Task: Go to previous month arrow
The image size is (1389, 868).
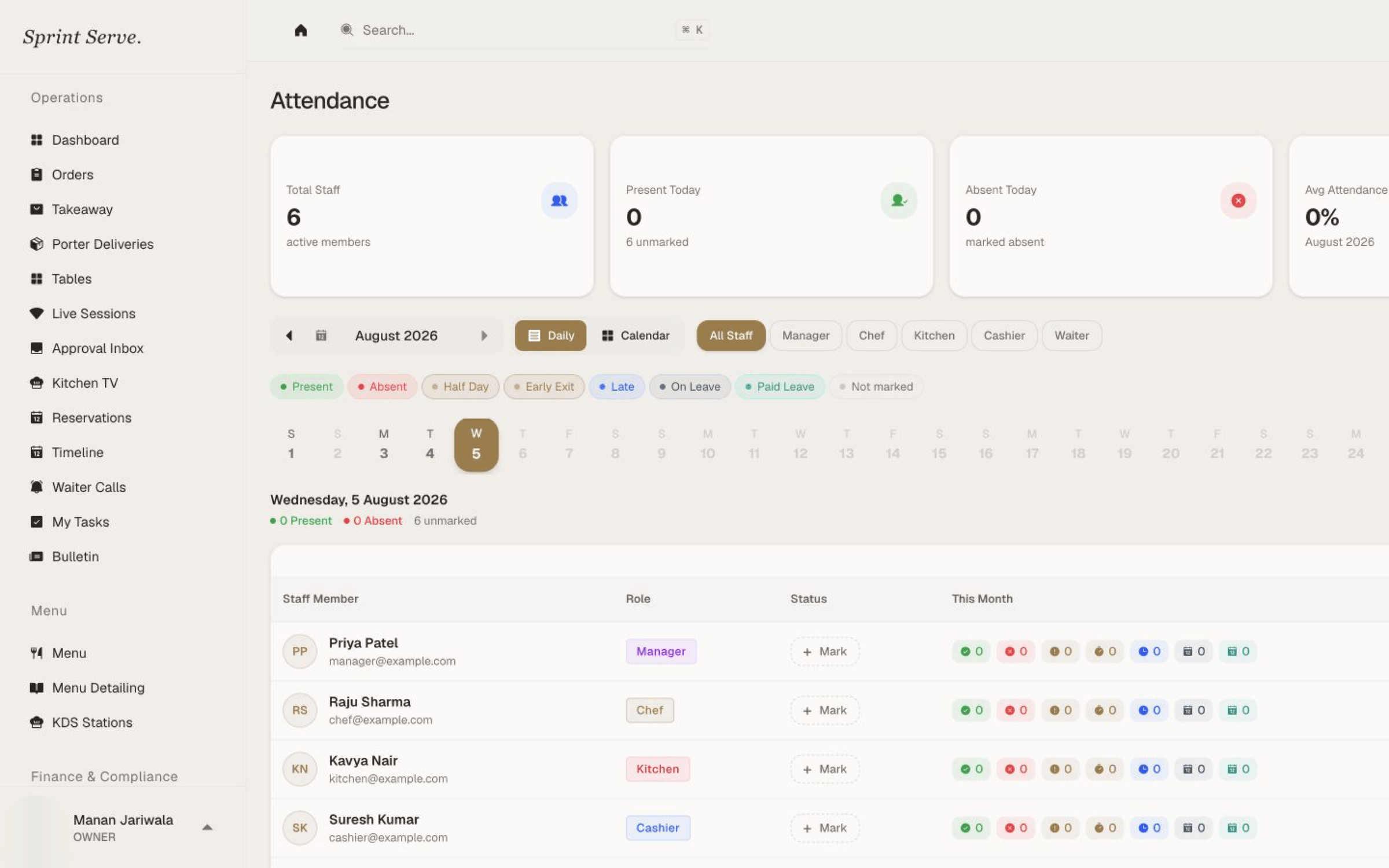Action: (289, 336)
